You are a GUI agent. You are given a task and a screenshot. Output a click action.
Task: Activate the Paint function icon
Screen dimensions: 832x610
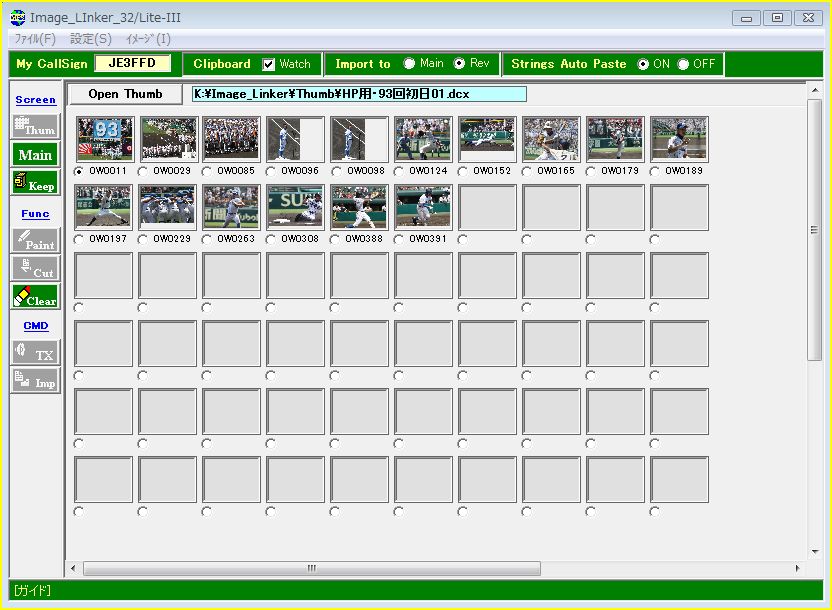click(x=35, y=240)
